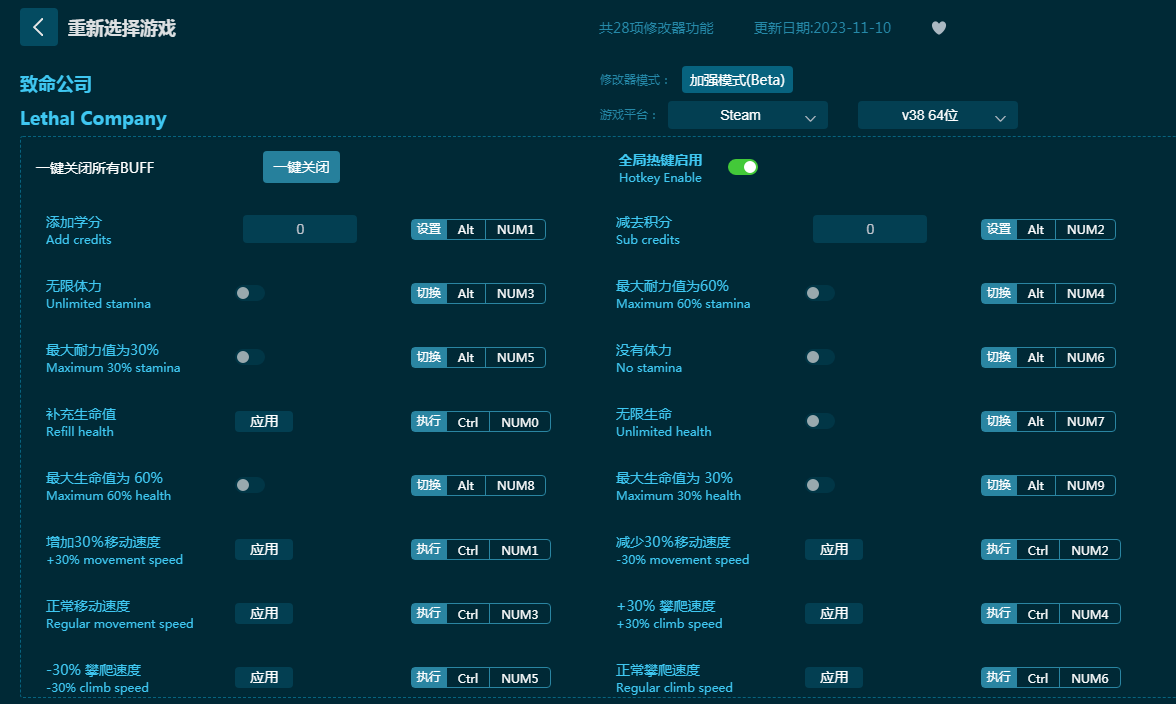Click the 重新选择游戏 title text
Viewport: 1176px width, 704px height.
point(122,28)
